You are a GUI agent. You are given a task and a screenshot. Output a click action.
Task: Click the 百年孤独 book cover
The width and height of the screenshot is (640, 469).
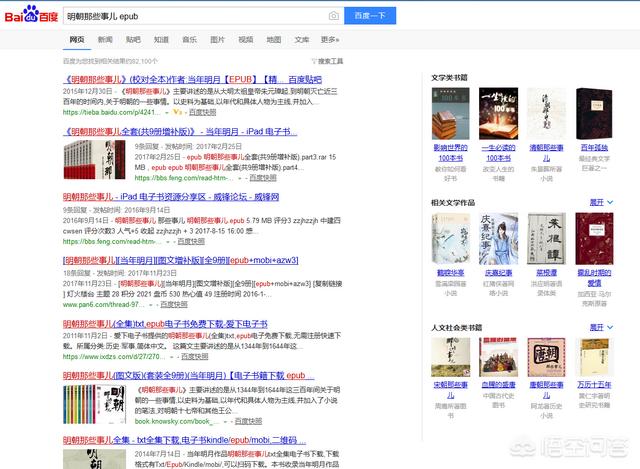(x=594, y=113)
